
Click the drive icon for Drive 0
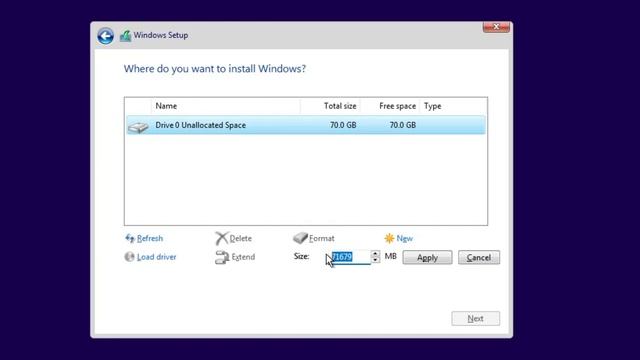point(138,127)
